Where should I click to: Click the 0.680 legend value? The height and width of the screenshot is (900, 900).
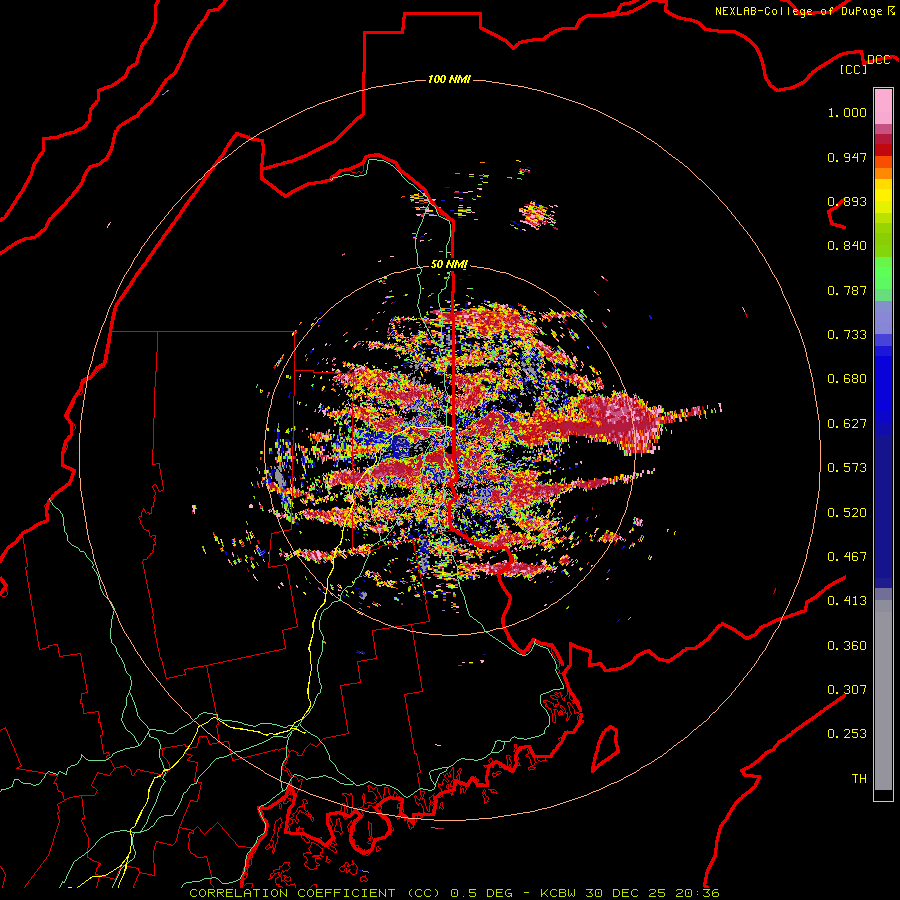click(847, 379)
